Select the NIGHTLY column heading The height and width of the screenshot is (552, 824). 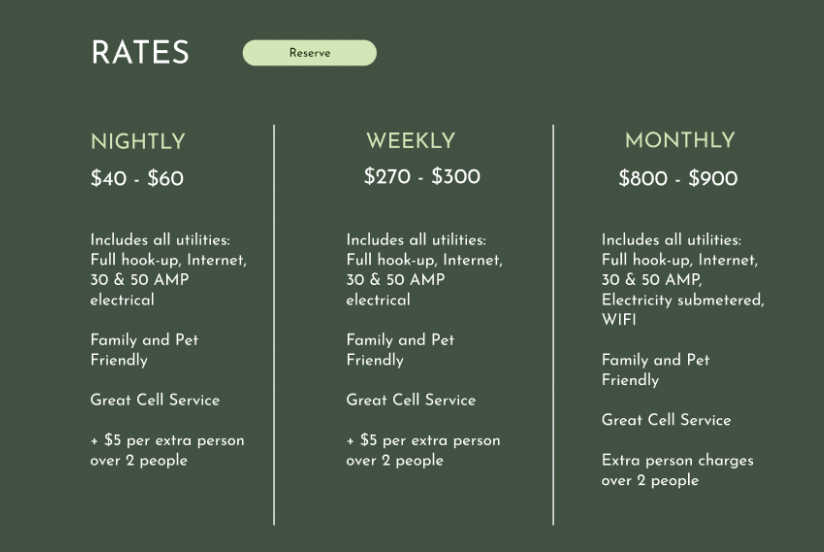coord(138,142)
